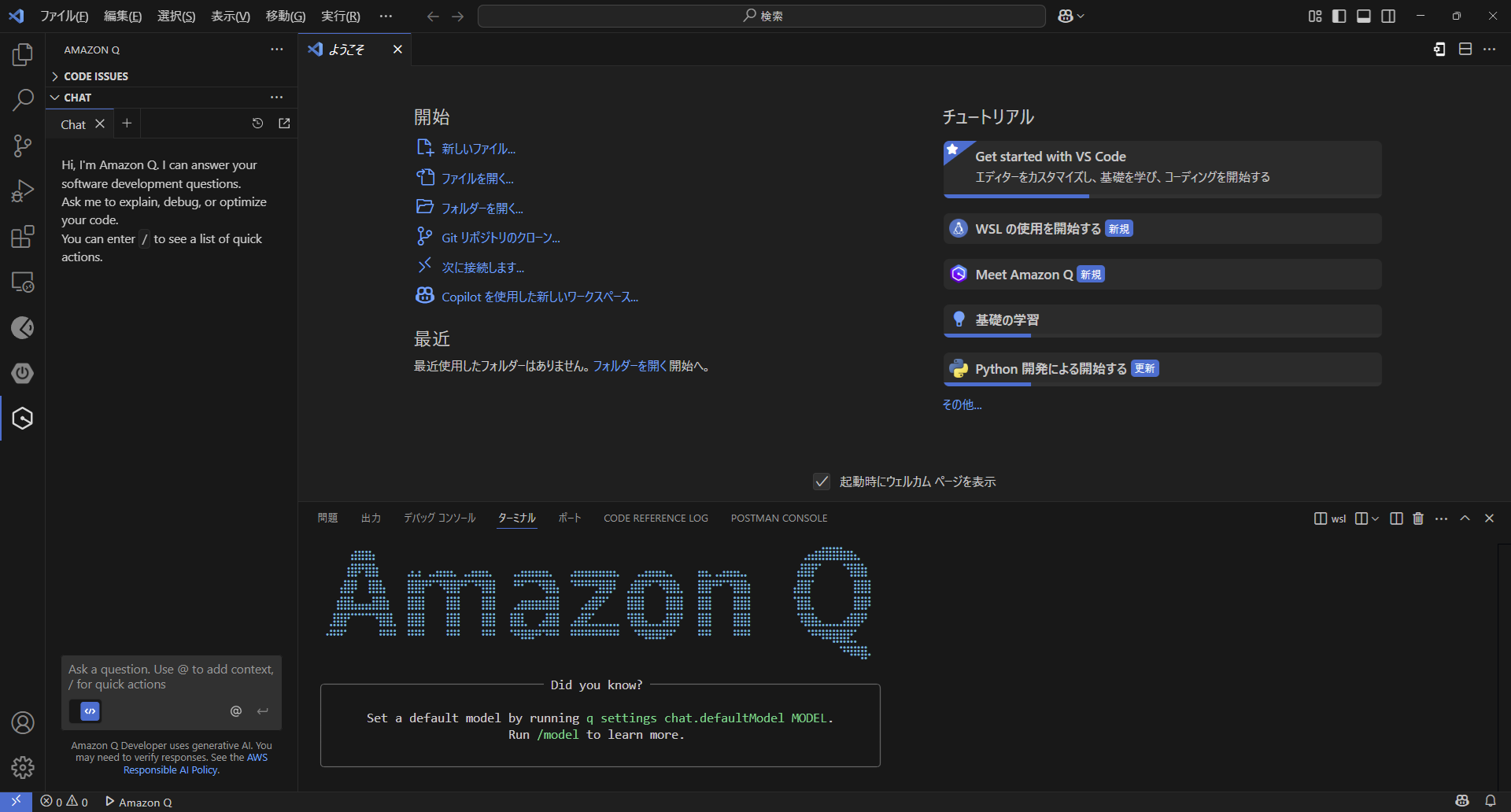Screen dimensions: 1511x812
Task: Toggle the primary side bar visibility
Action: (1339, 17)
